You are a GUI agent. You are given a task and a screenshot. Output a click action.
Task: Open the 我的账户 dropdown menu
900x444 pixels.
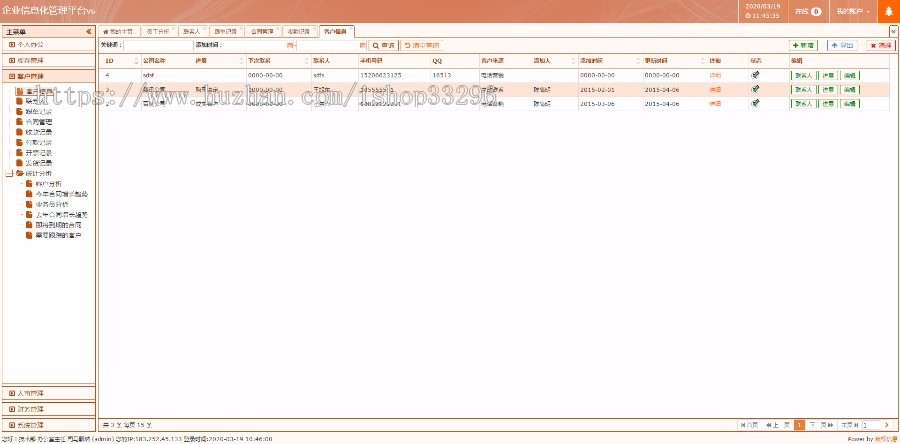click(x=852, y=12)
